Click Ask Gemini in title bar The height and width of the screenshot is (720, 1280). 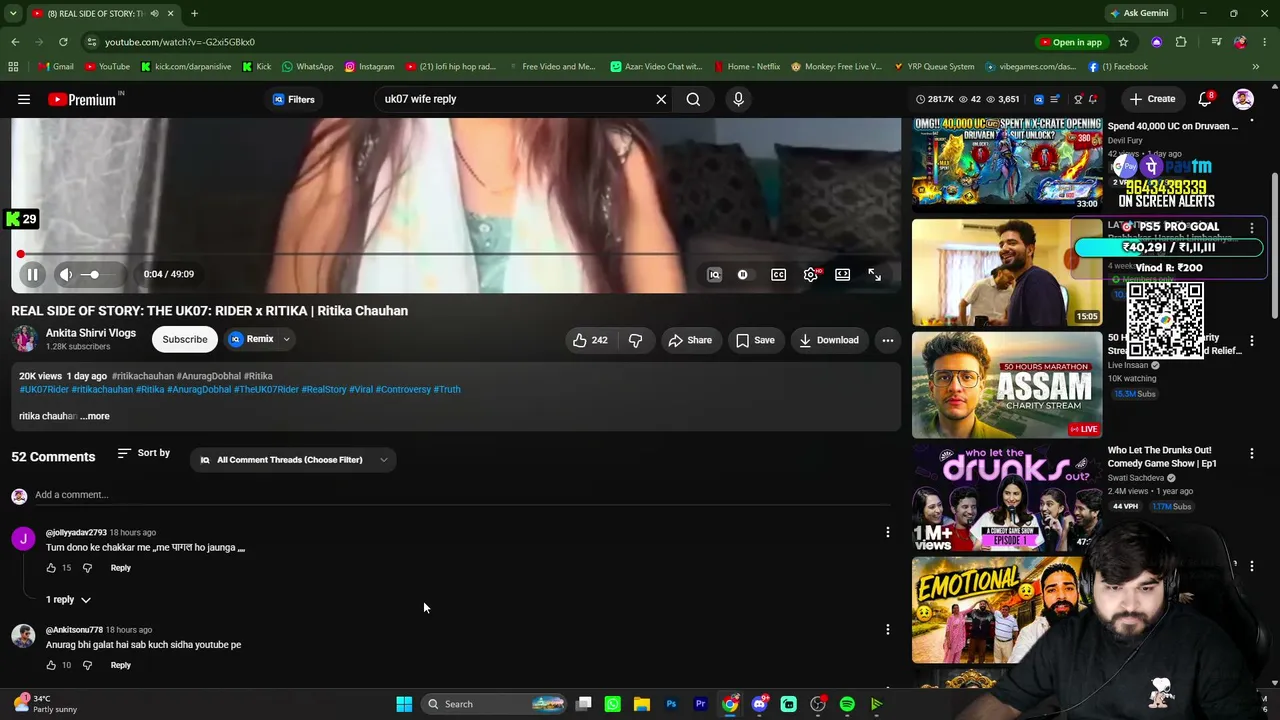(1139, 13)
